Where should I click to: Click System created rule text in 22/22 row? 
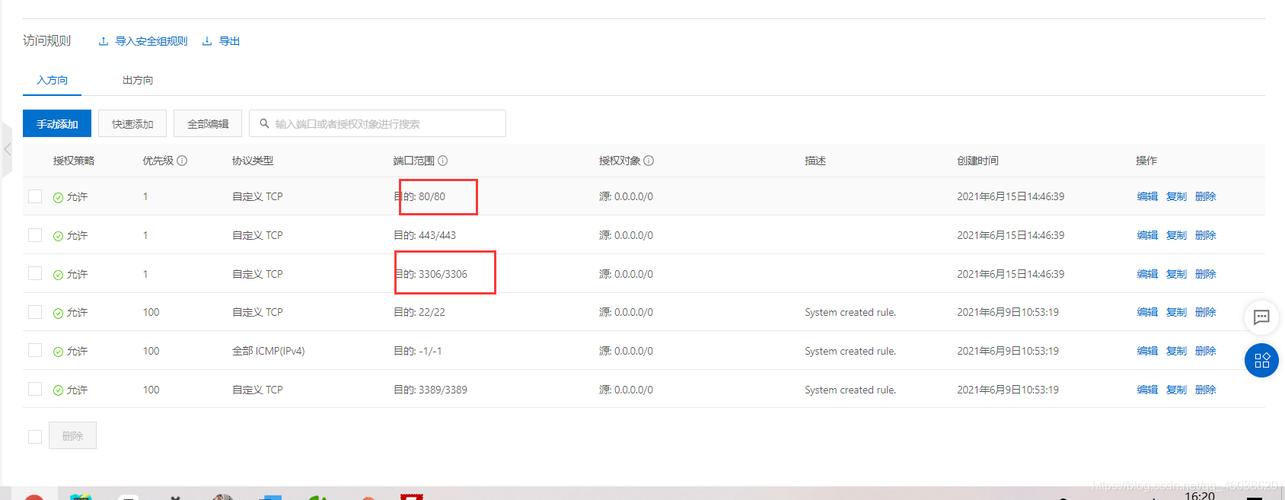tap(850, 313)
